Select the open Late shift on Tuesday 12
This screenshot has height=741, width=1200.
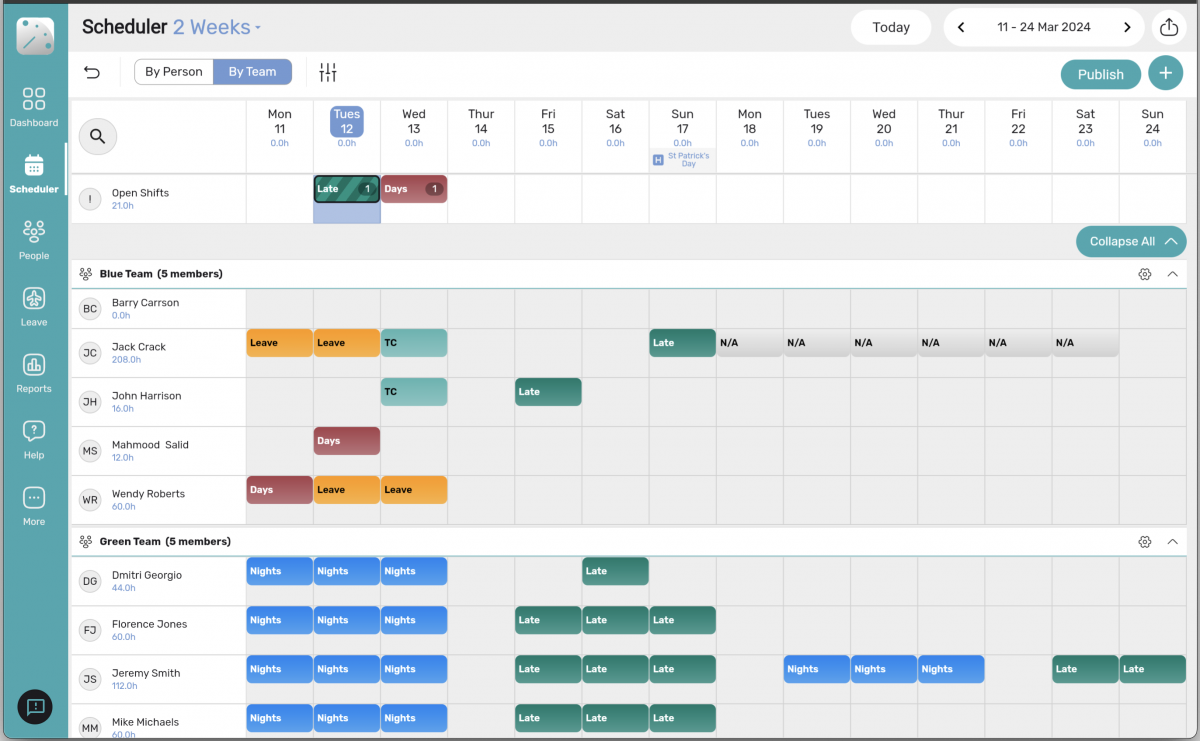(x=346, y=189)
